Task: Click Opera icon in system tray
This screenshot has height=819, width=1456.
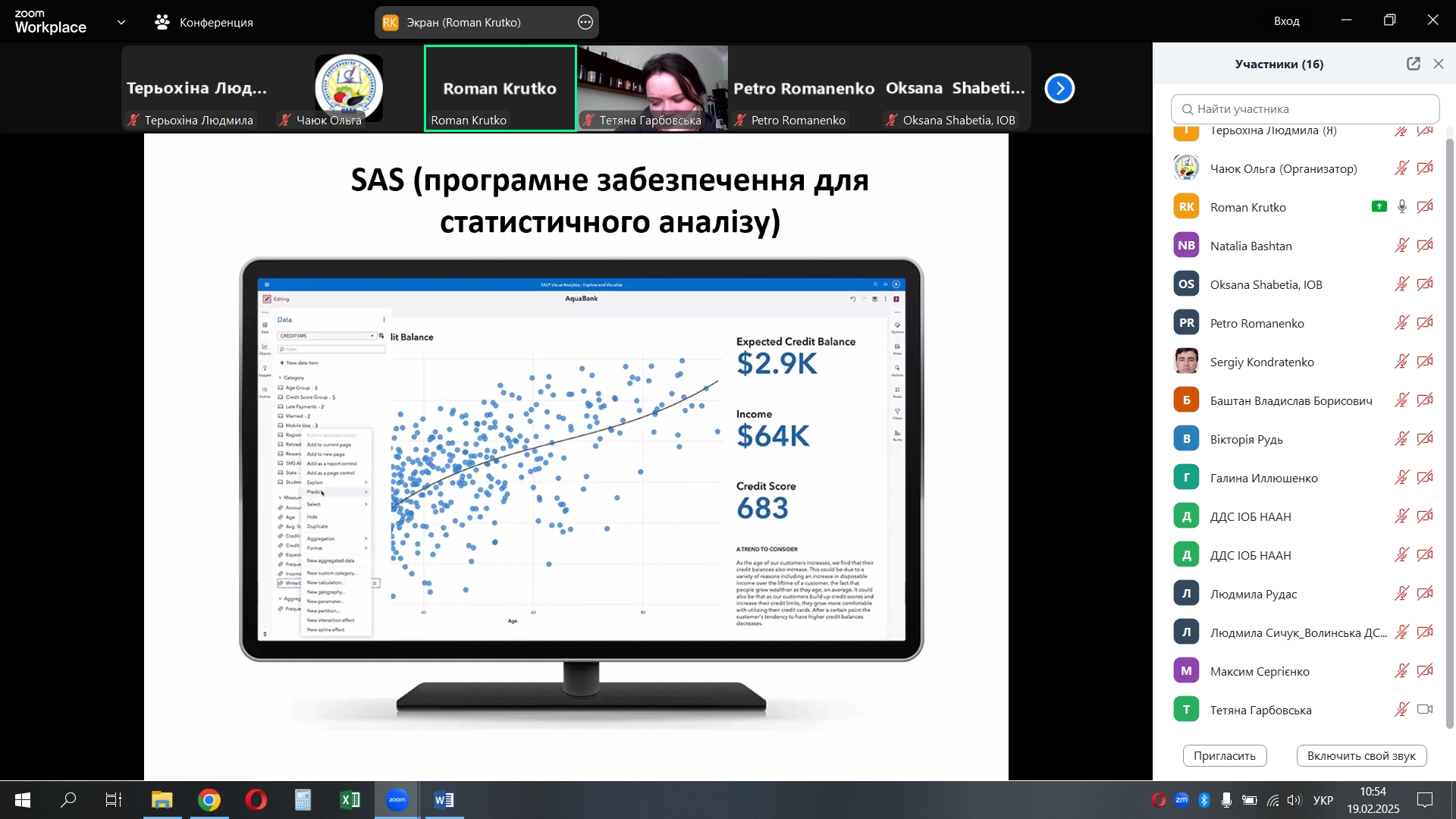Action: point(1158,800)
